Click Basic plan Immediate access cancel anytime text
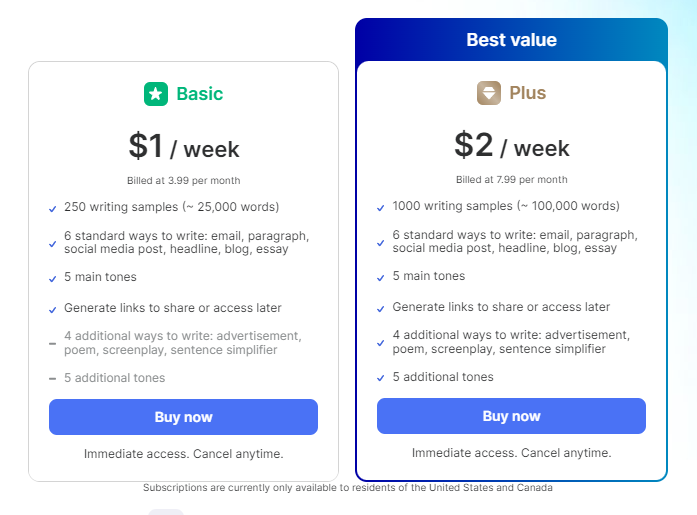The width and height of the screenshot is (697, 515). click(184, 453)
